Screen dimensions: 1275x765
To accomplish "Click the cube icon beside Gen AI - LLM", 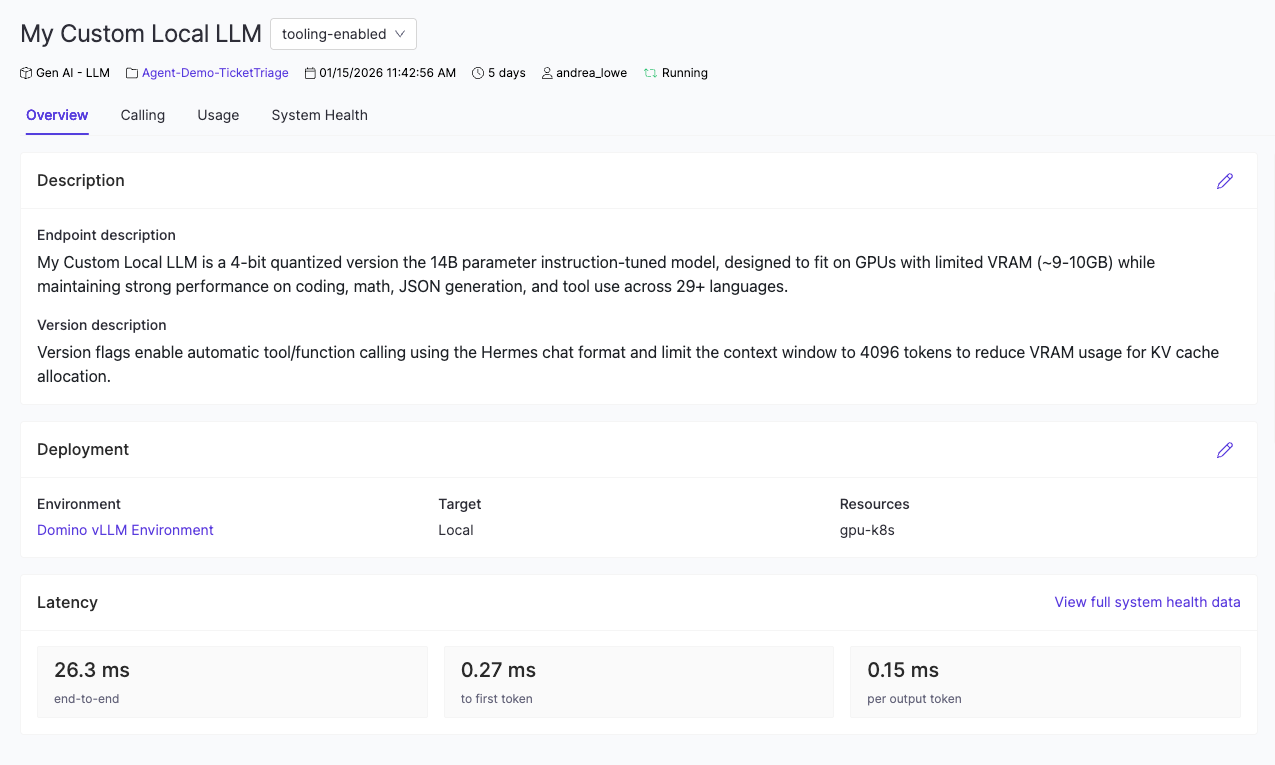I will pos(26,73).
